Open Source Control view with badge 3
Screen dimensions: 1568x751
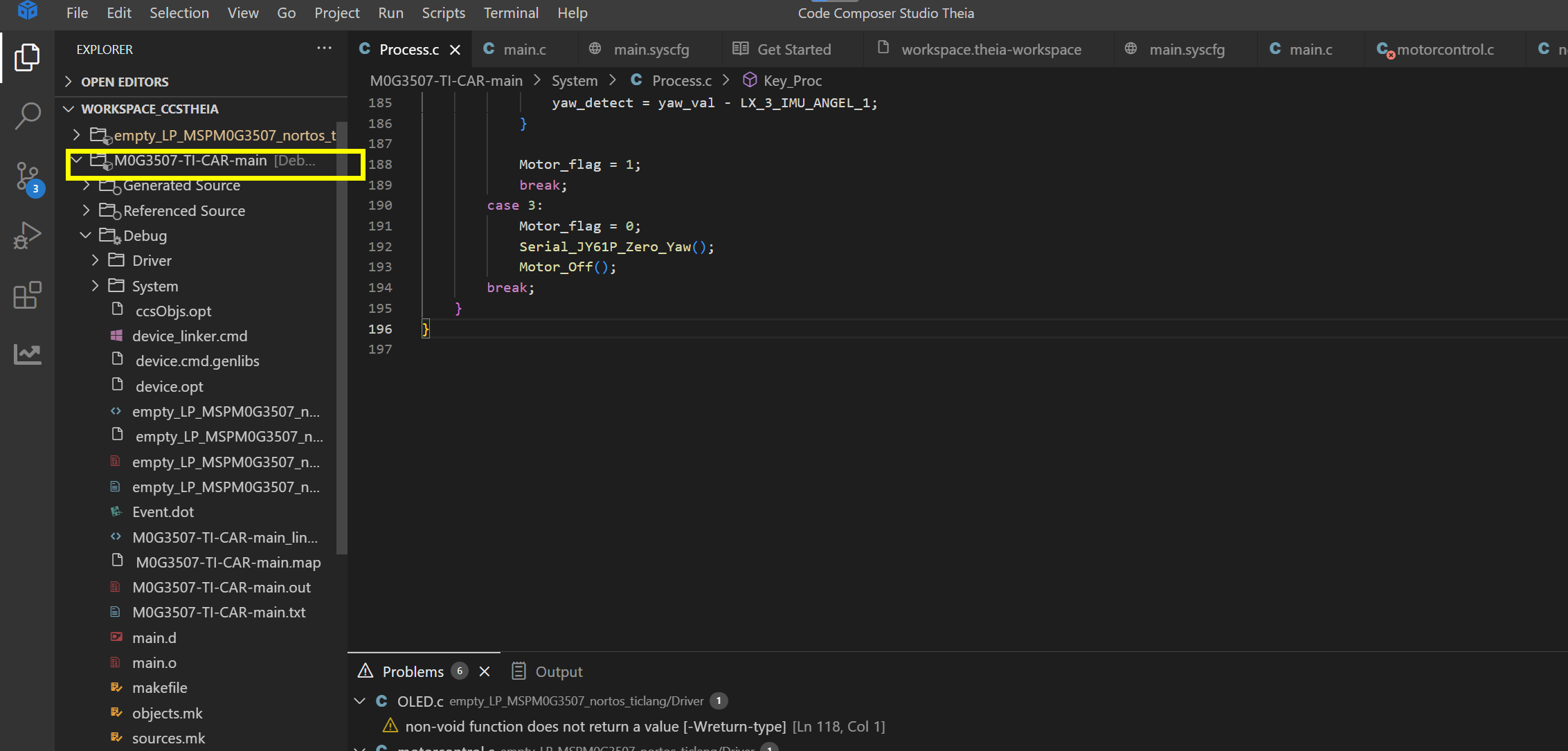28,177
